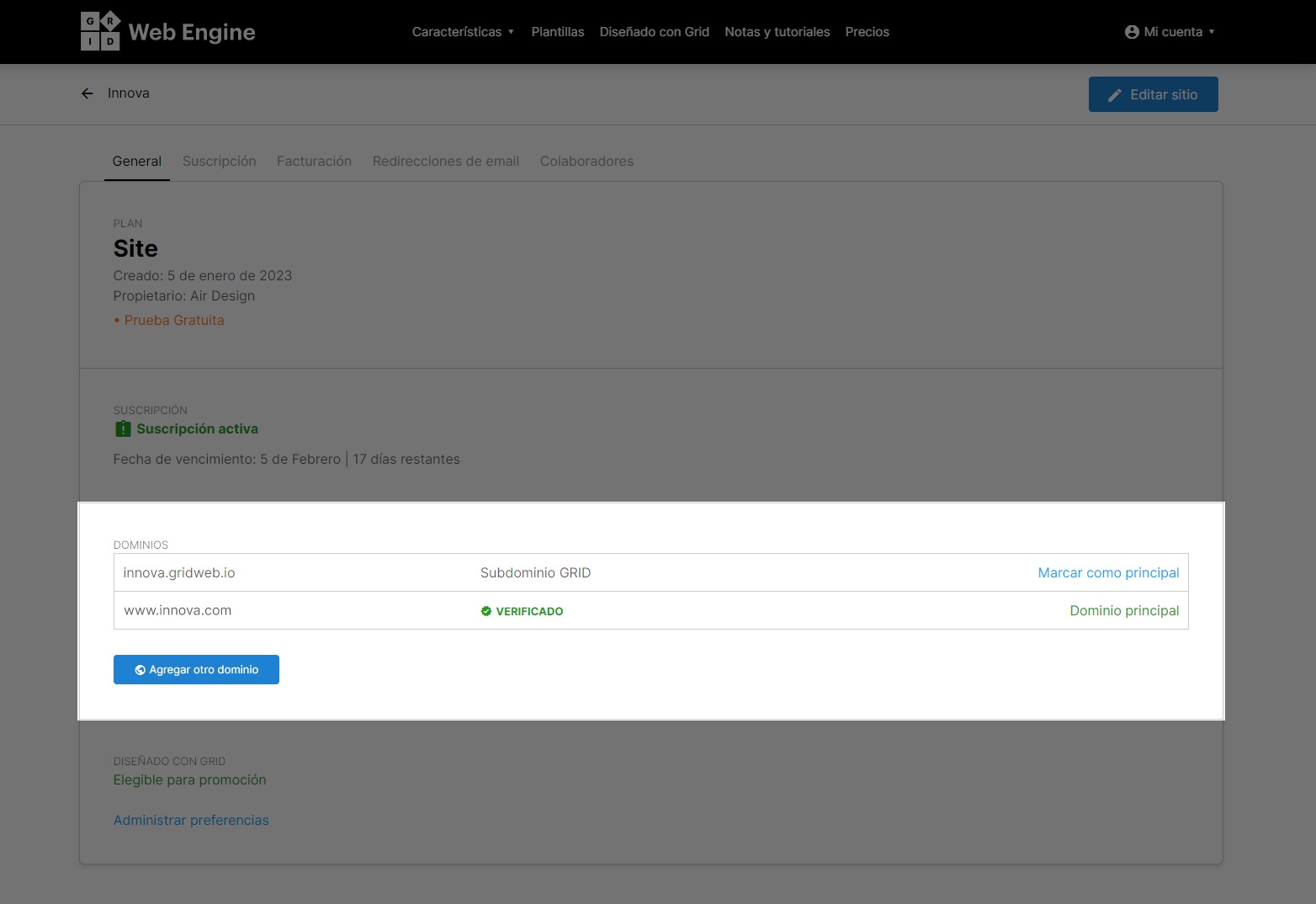Click the GRID Web Engine logo icon
This screenshot has height=904, width=1316.
(100, 32)
